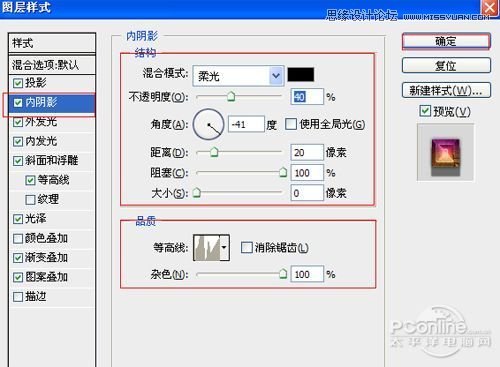The width and height of the screenshot is (500, 367).
Task: Click the 等高线 contour curve thumbnail
Action: coord(207,248)
